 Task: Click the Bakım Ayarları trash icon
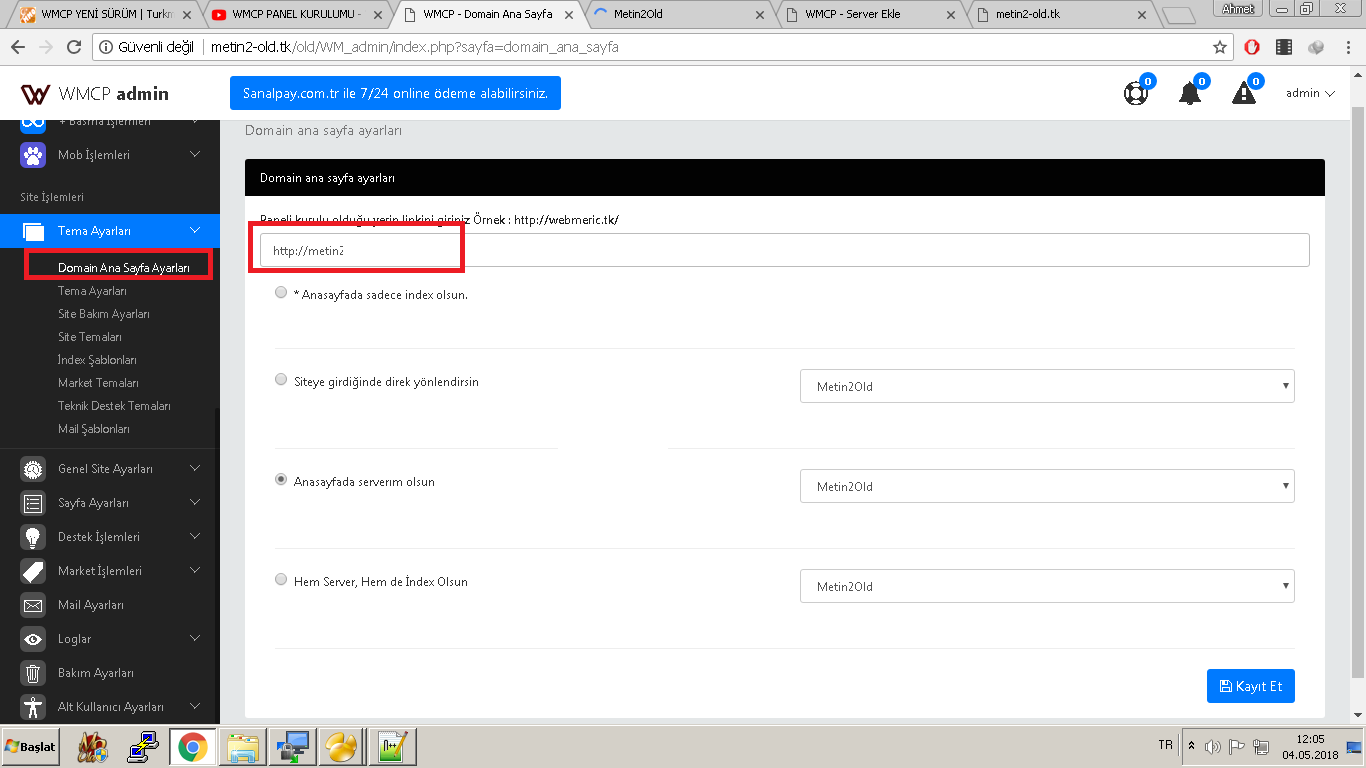(x=33, y=673)
